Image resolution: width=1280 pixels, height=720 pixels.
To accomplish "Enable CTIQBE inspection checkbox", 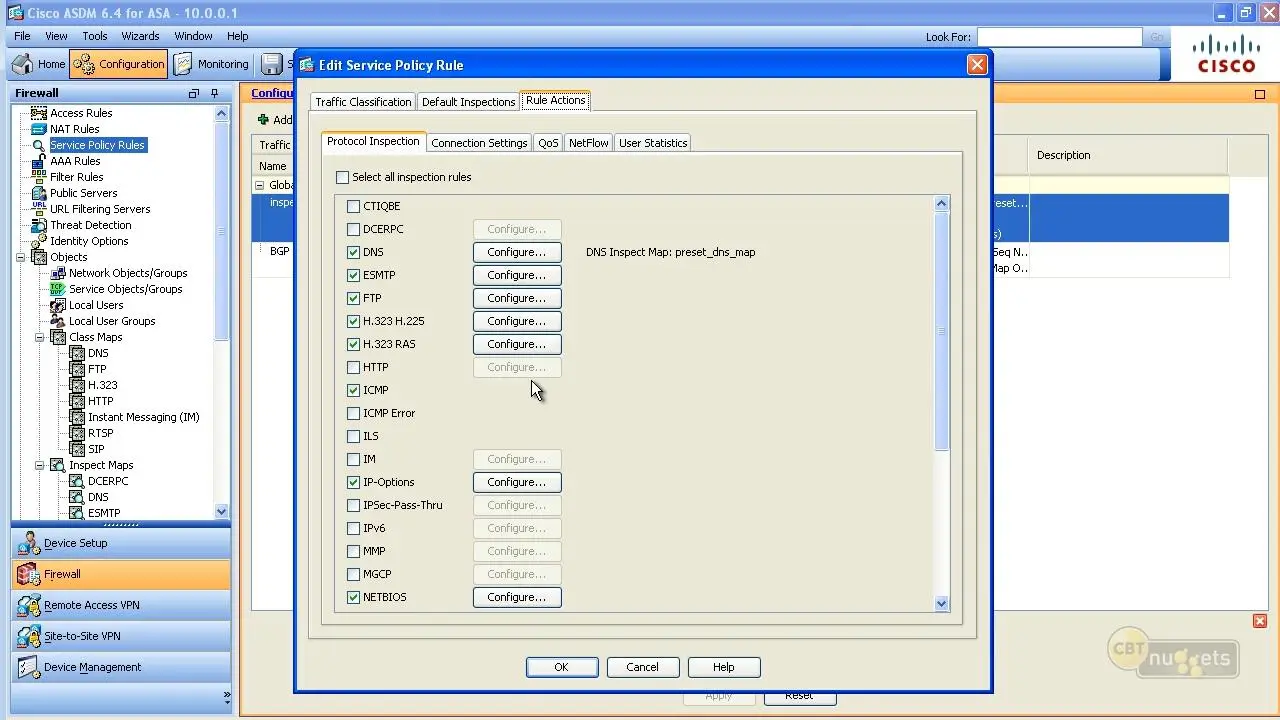I will coord(353,206).
